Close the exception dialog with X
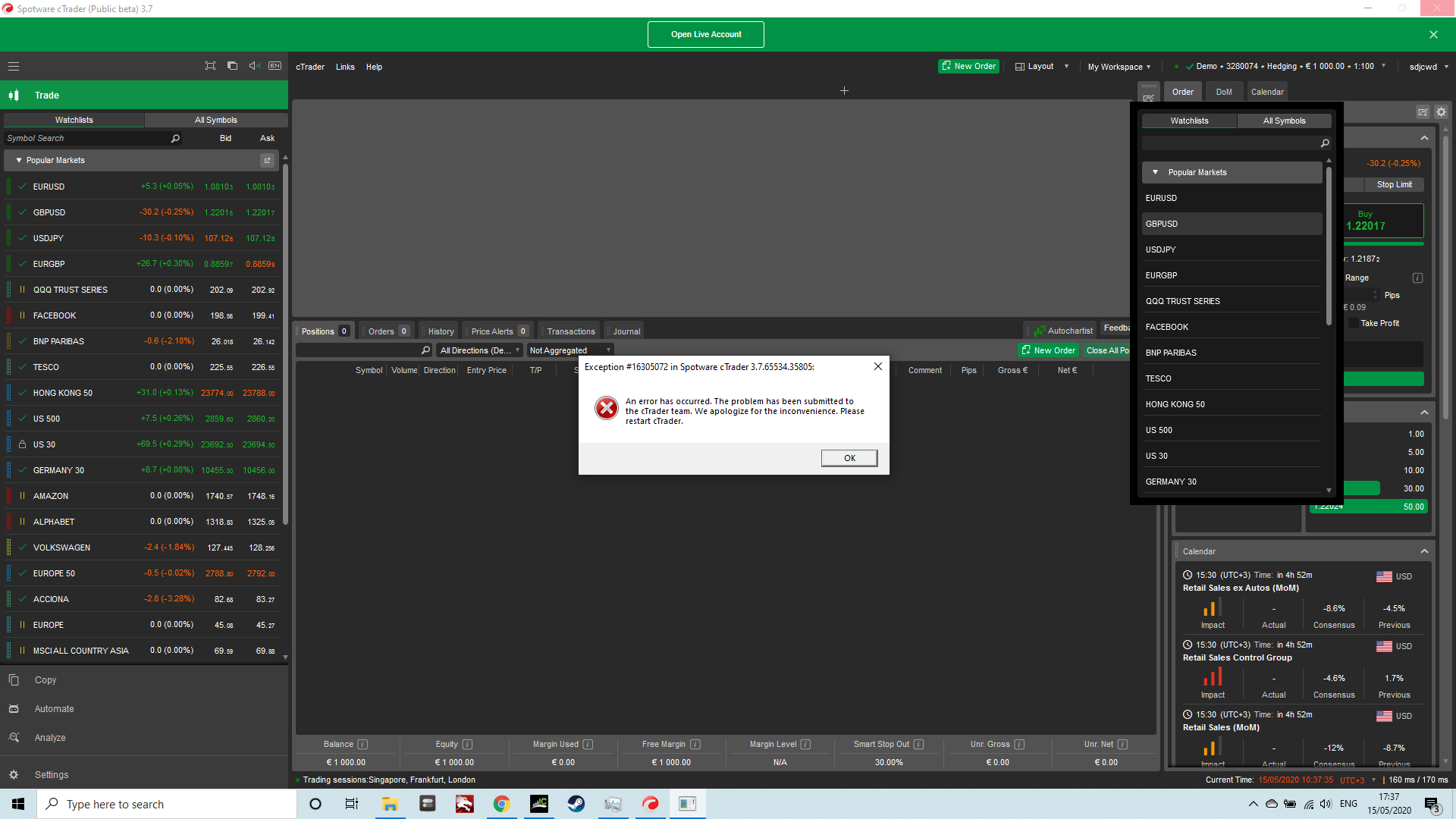 pos(877,366)
